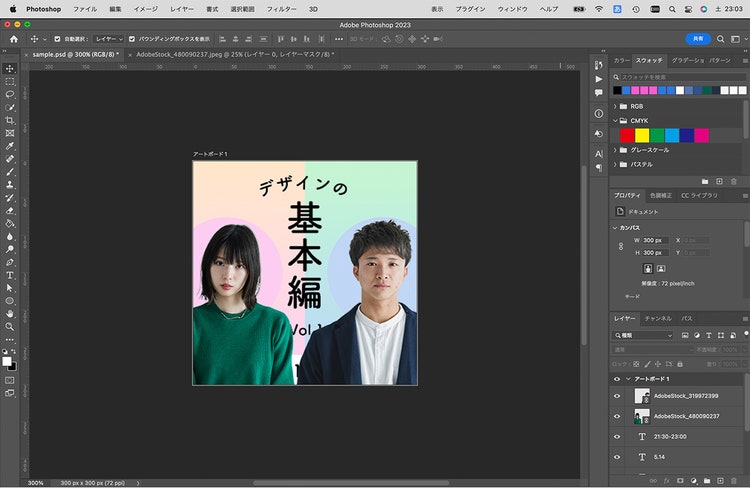Image resolution: width=750 pixels, height=488 pixels.
Task: Open more align options (three dots)
Action: (339, 39)
